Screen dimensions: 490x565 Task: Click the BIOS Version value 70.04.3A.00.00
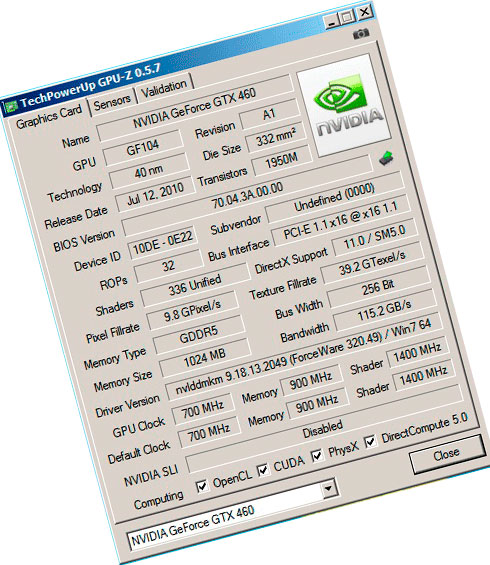[x=248, y=196]
